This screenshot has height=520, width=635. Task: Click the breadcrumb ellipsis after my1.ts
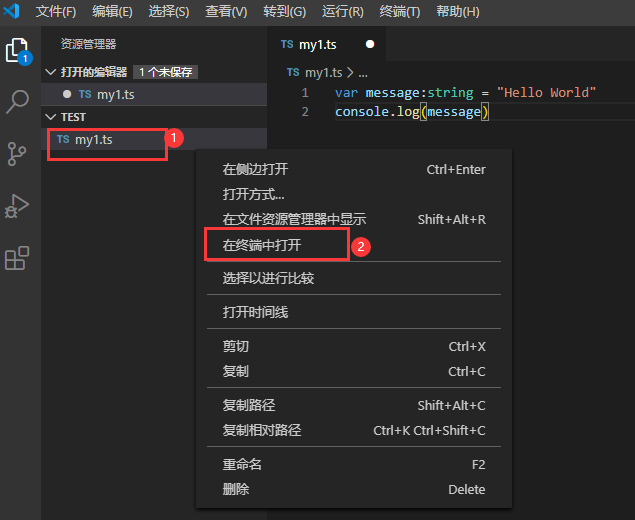[363, 73]
